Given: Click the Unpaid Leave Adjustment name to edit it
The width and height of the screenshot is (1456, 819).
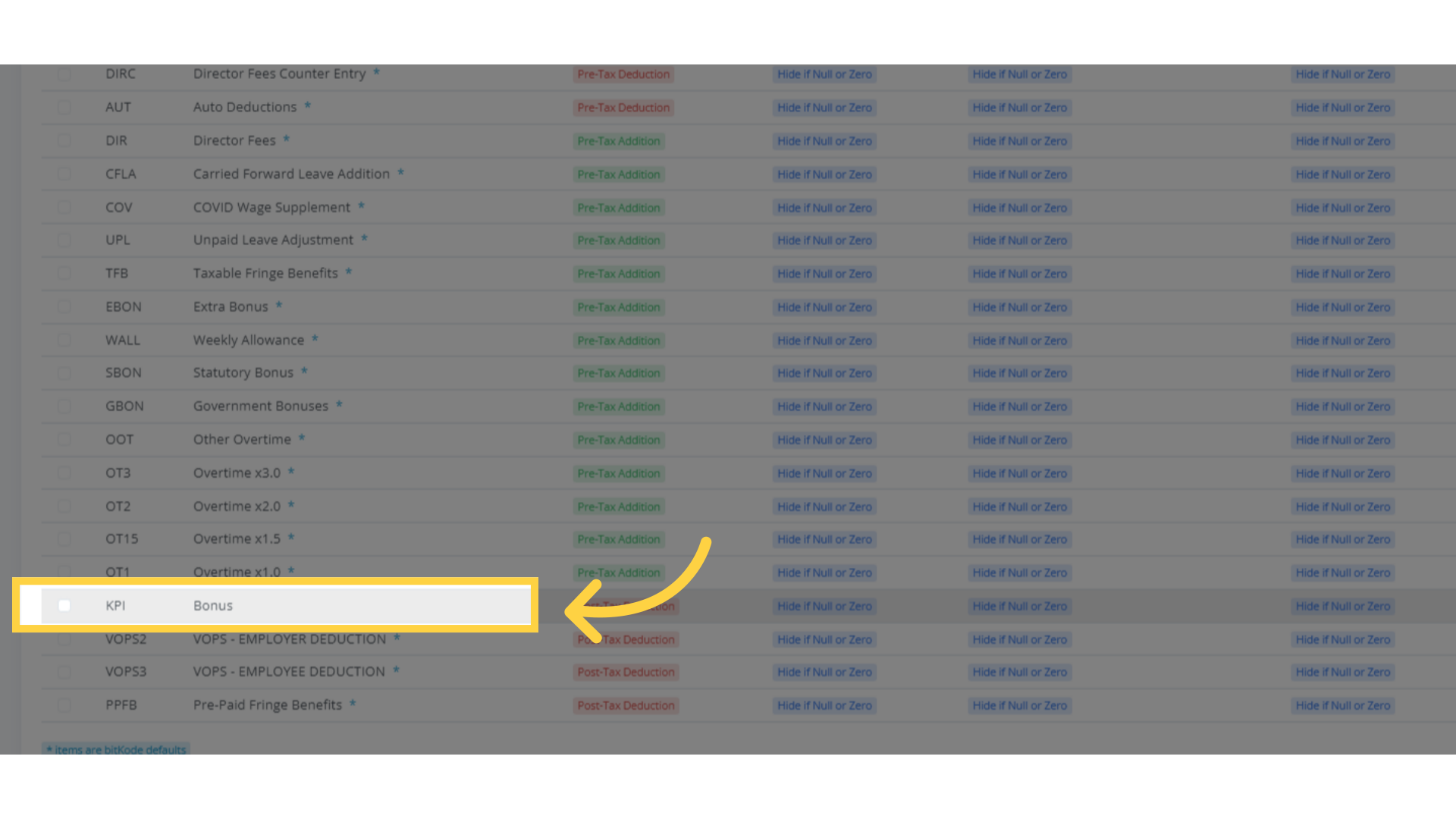Looking at the screenshot, I should coord(274,240).
